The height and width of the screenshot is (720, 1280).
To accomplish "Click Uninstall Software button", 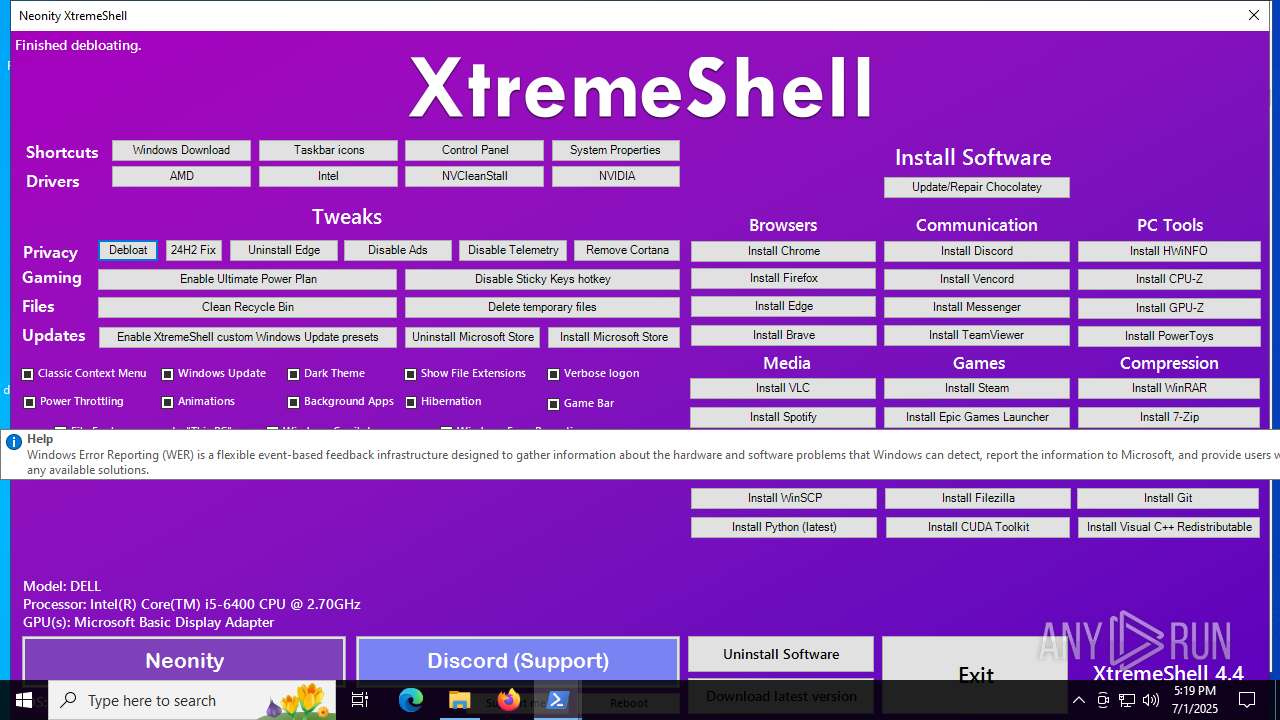I will point(781,654).
